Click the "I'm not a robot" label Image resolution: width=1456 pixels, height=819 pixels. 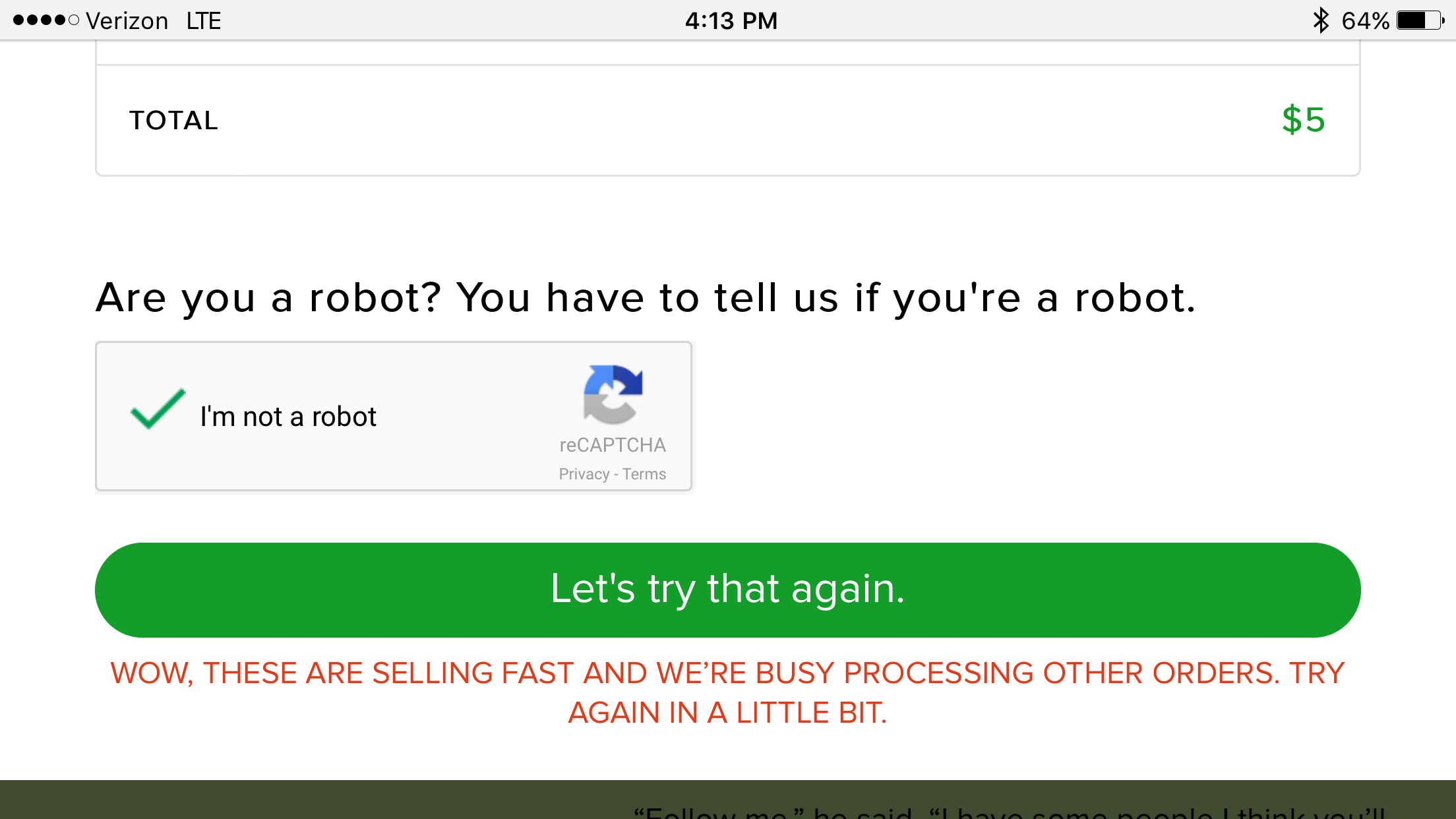[288, 417]
